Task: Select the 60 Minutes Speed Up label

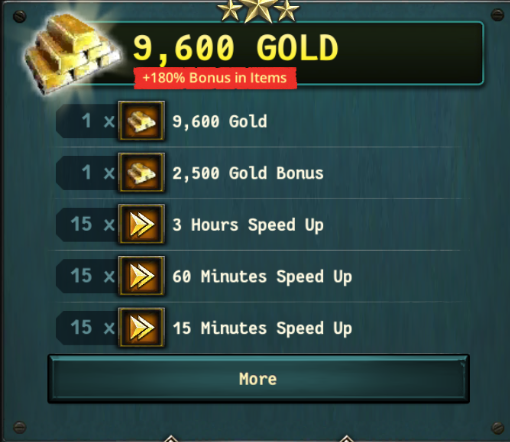Action: point(262,277)
